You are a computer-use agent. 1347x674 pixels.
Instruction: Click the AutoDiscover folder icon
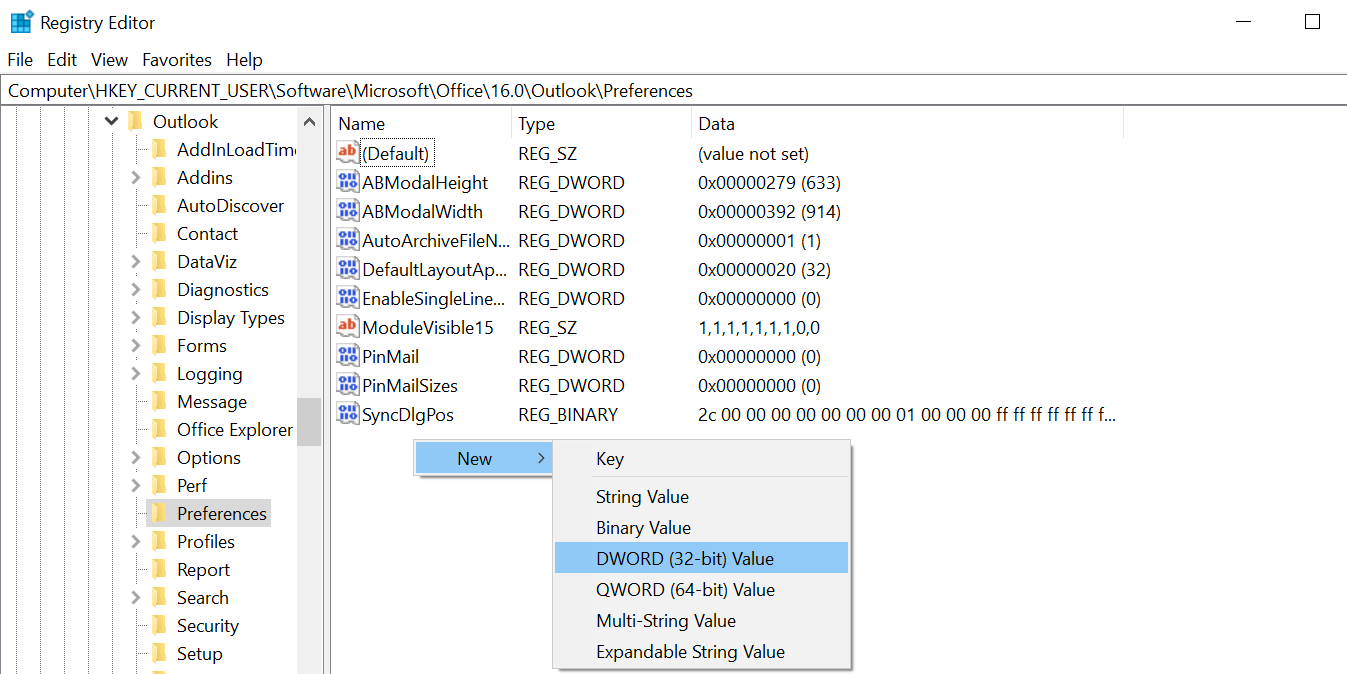tap(159, 206)
